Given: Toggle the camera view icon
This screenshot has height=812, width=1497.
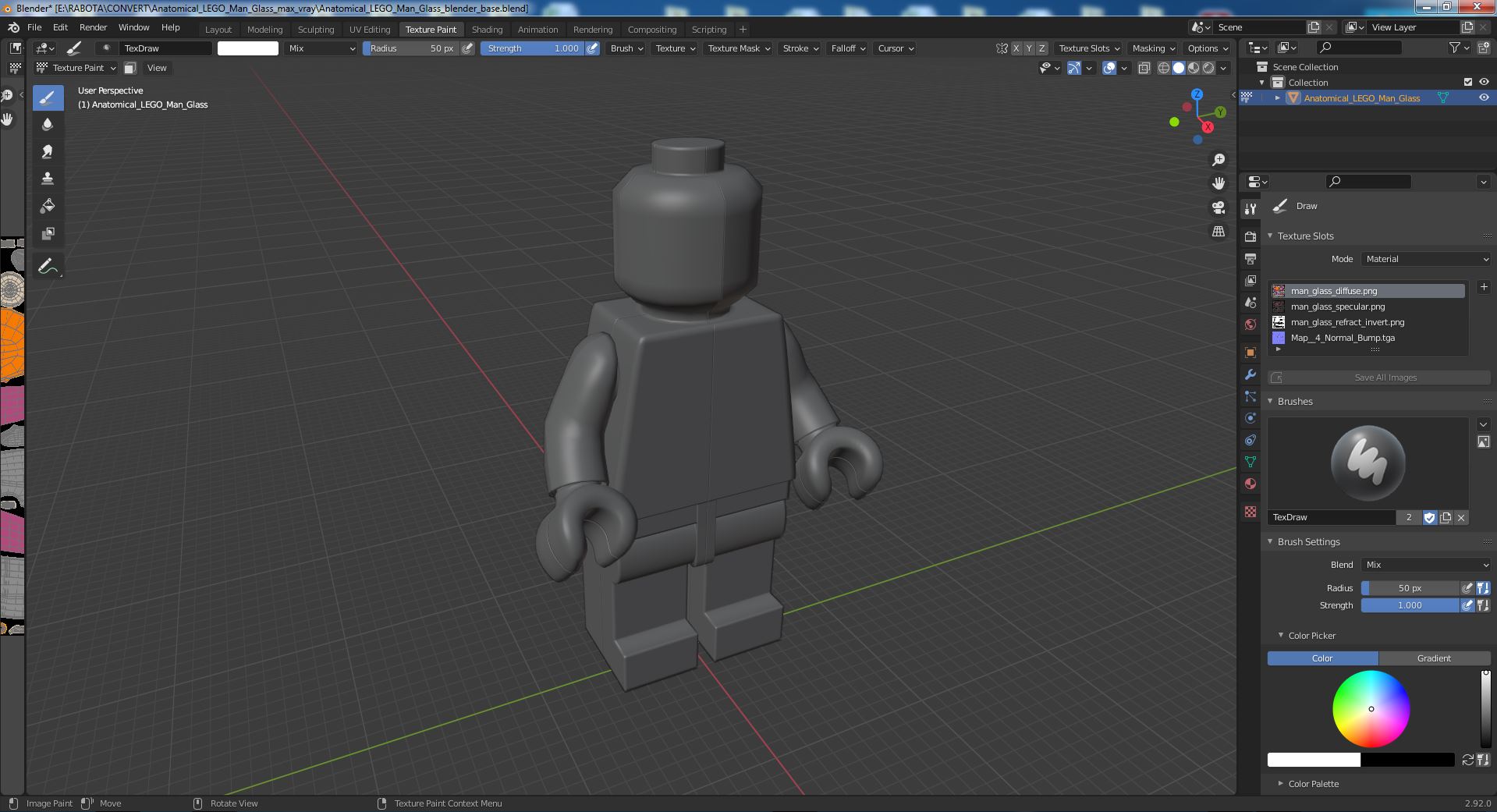Looking at the screenshot, I should pyautogui.click(x=1218, y=207).
